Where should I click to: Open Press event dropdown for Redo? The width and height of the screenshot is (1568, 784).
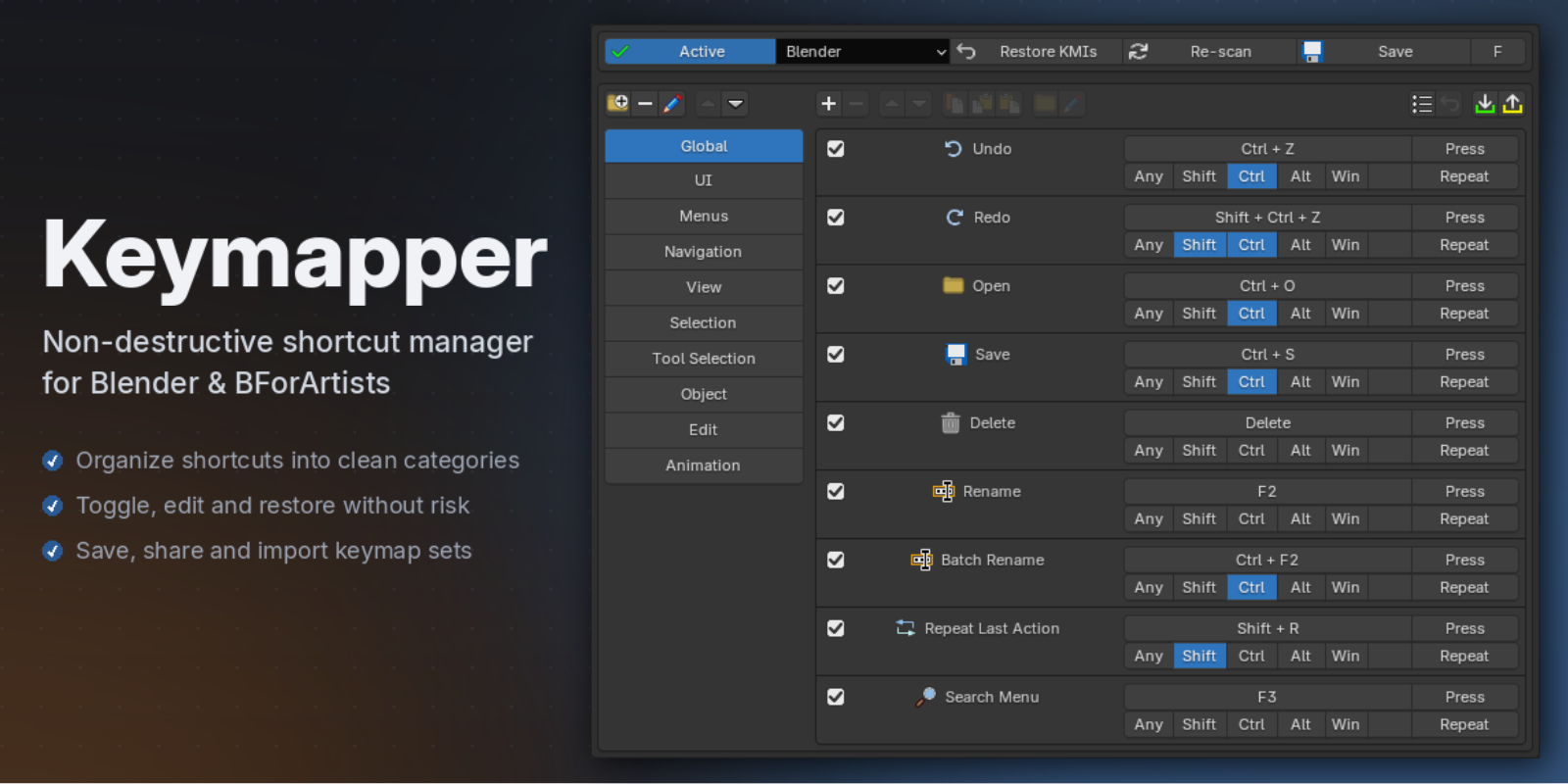[x=1465, y=218]
